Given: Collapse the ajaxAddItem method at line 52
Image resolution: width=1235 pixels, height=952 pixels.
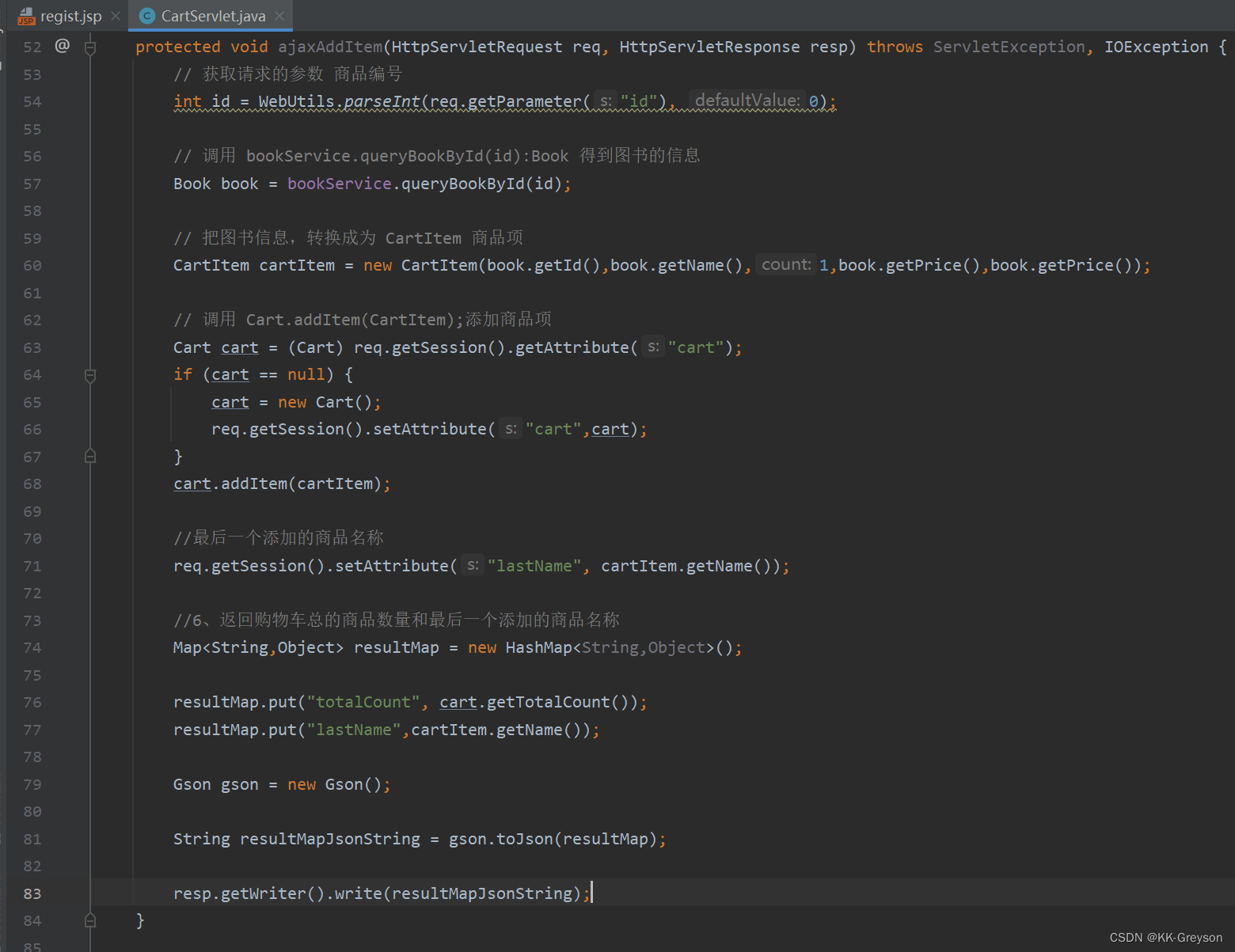Looking at the screenshot, I should pyautogui.click(x=90, y=47).
